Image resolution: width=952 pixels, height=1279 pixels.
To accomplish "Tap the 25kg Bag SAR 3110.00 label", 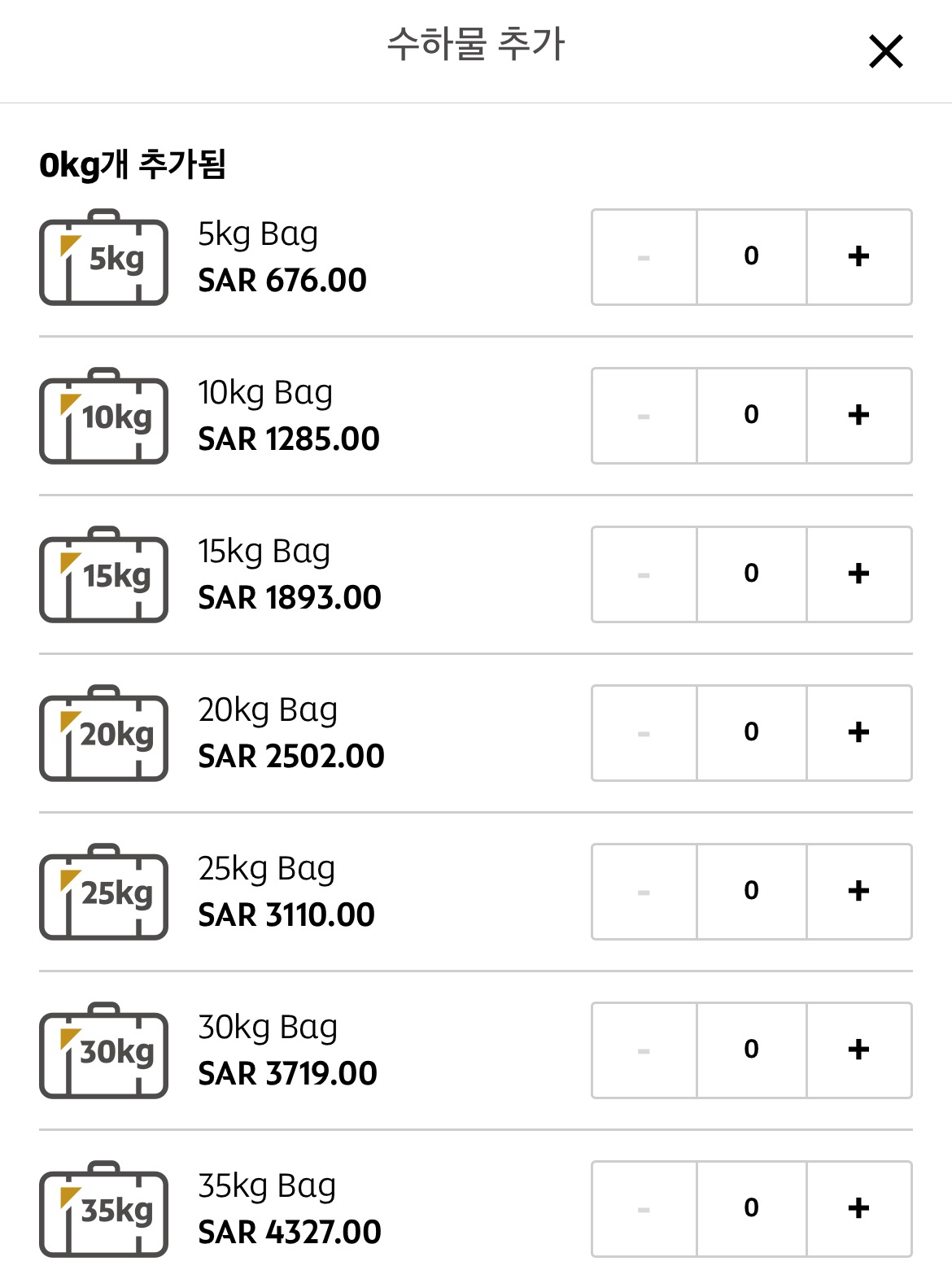I will (286, 915).
